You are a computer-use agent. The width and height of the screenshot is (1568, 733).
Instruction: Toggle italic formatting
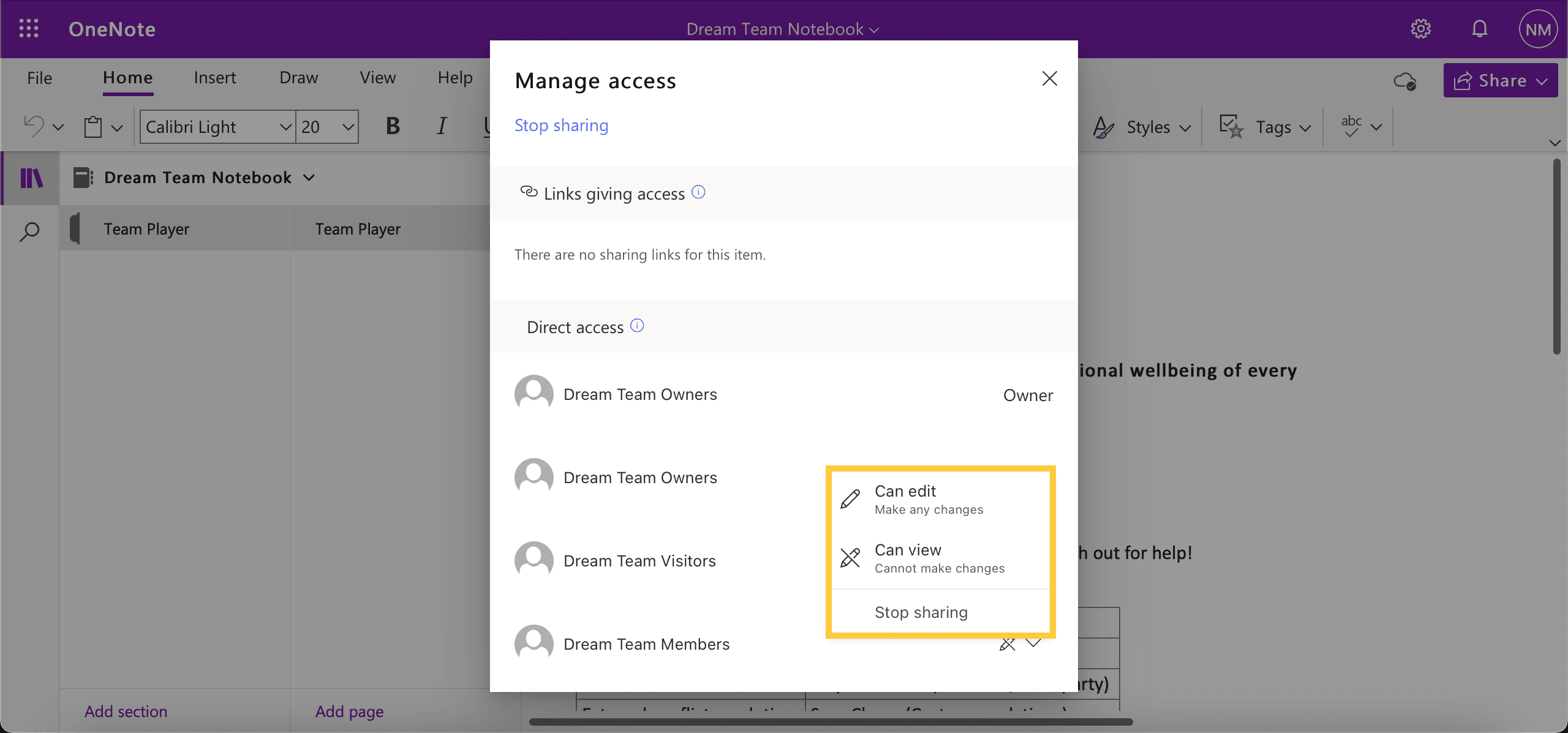pos(442,126)
